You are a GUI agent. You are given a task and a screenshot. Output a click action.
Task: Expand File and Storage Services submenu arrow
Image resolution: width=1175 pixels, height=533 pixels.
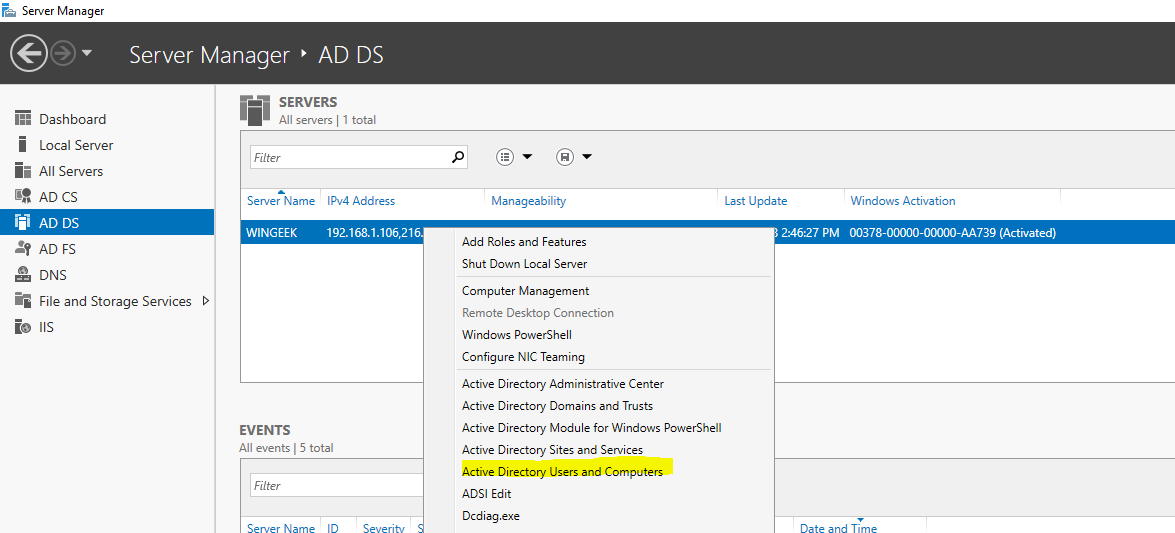[x=206, y=301]
